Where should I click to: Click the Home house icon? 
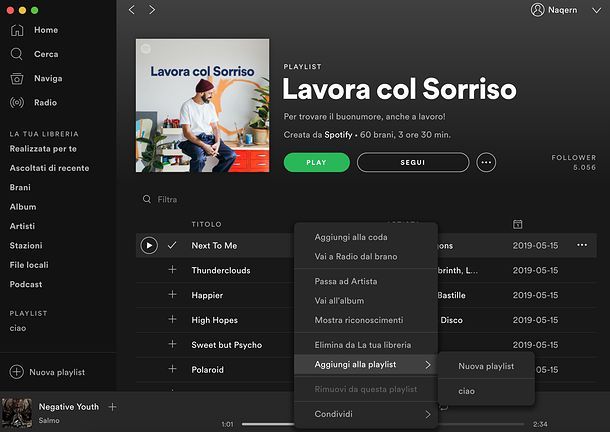tap(17, 30)
